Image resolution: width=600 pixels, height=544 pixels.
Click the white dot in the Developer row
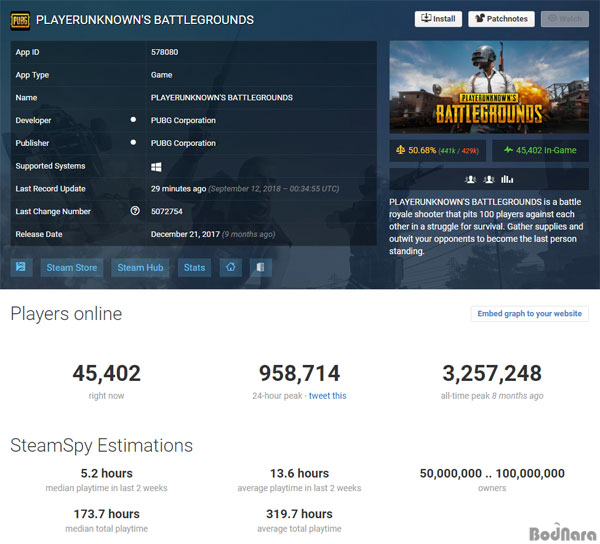click(x=133, y=120)
